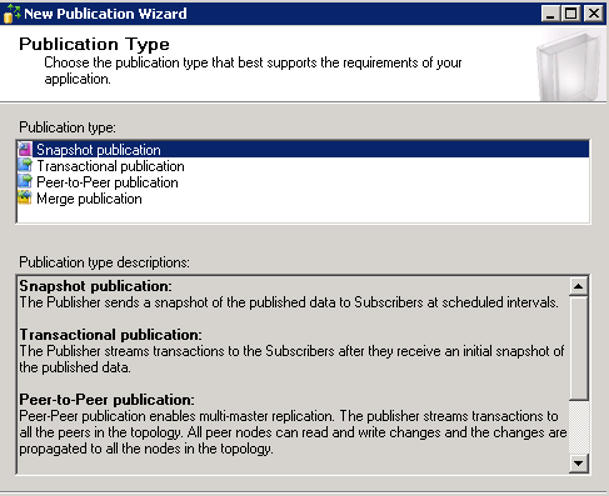Click the Merge publication icon
The image size is (609, 496).
click(x=25, y=198)
